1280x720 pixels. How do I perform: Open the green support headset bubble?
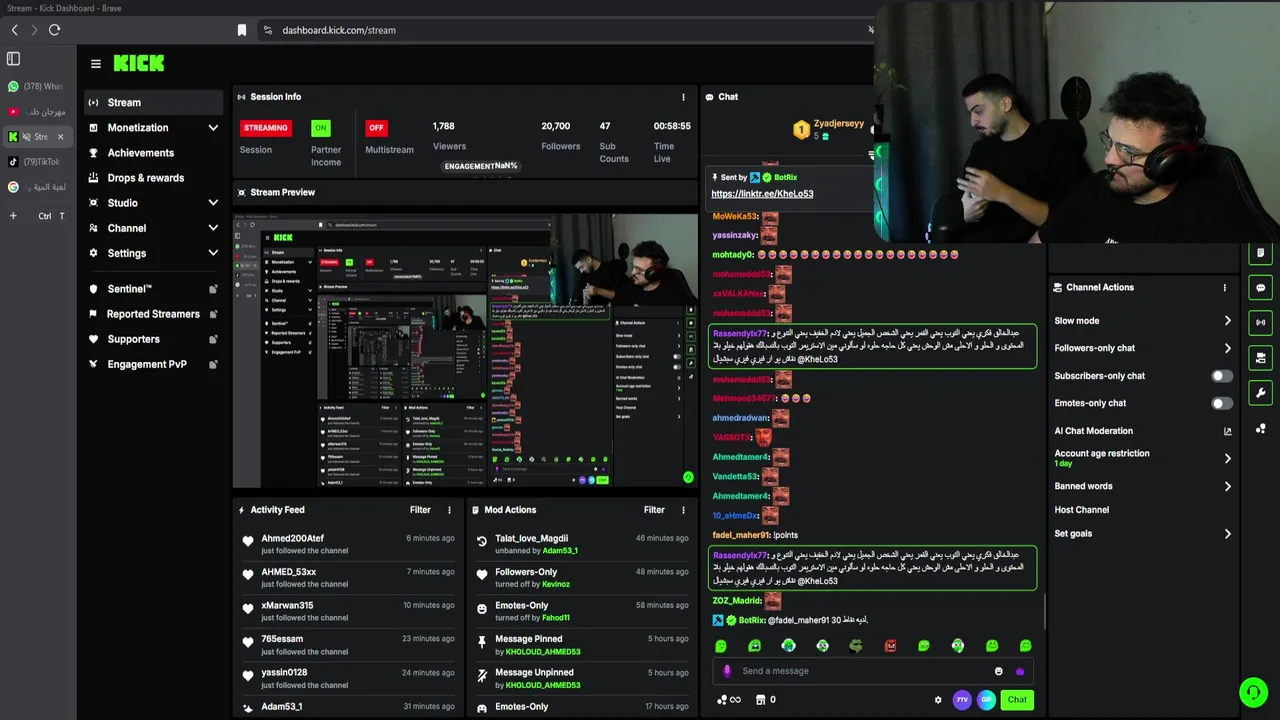click(x=1253, y=692)
